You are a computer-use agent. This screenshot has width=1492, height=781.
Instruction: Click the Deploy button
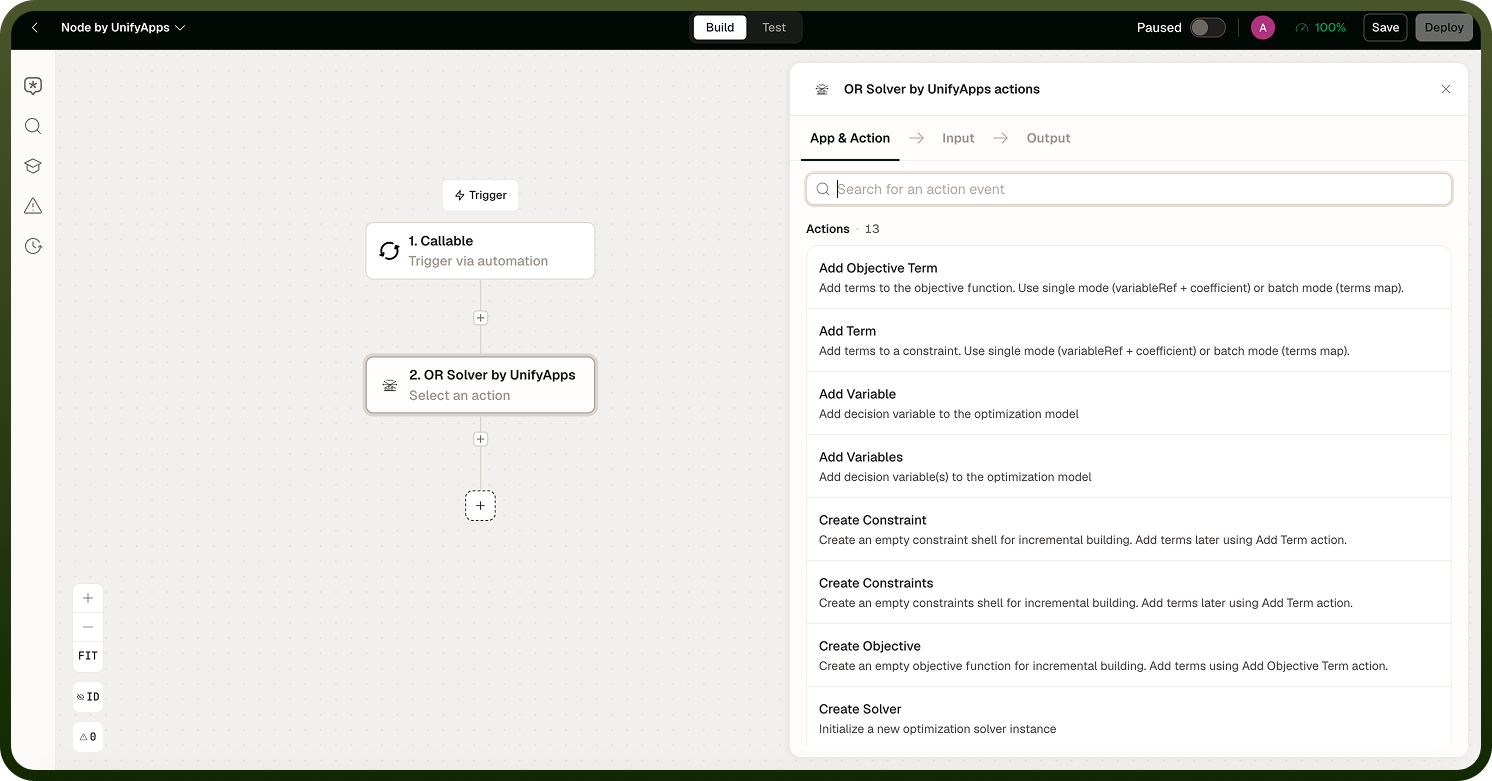[1444, 28]
